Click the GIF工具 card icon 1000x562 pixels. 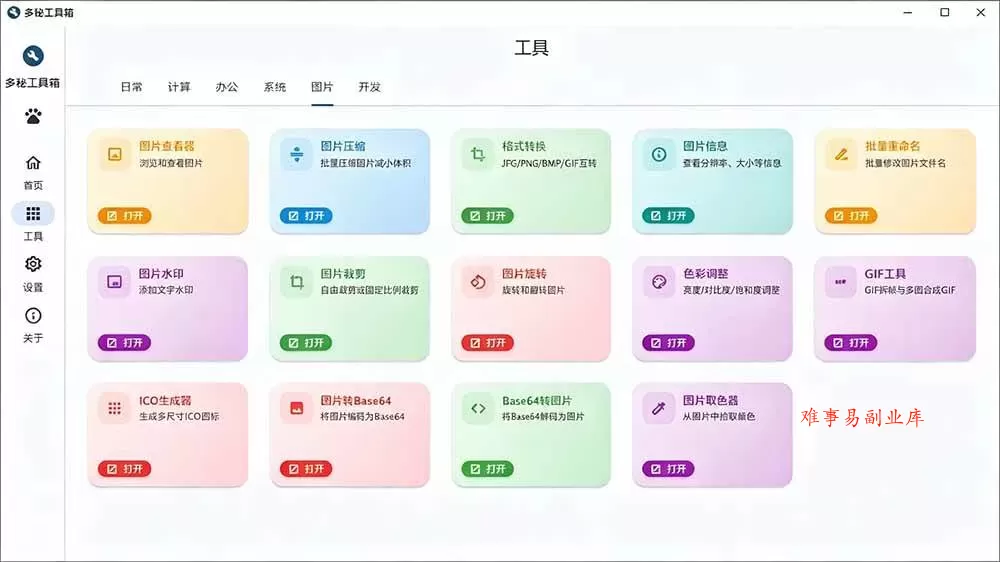[x=841, y=282]
